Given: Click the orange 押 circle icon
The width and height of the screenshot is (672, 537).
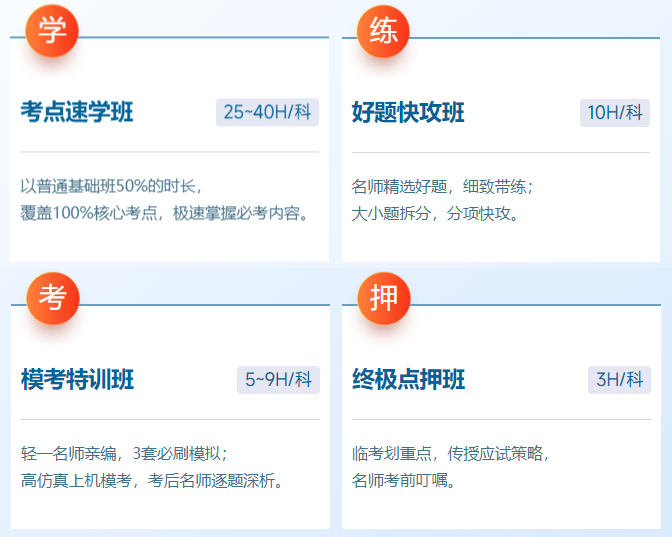Looking at the screenshot, I should click(383, 298).
